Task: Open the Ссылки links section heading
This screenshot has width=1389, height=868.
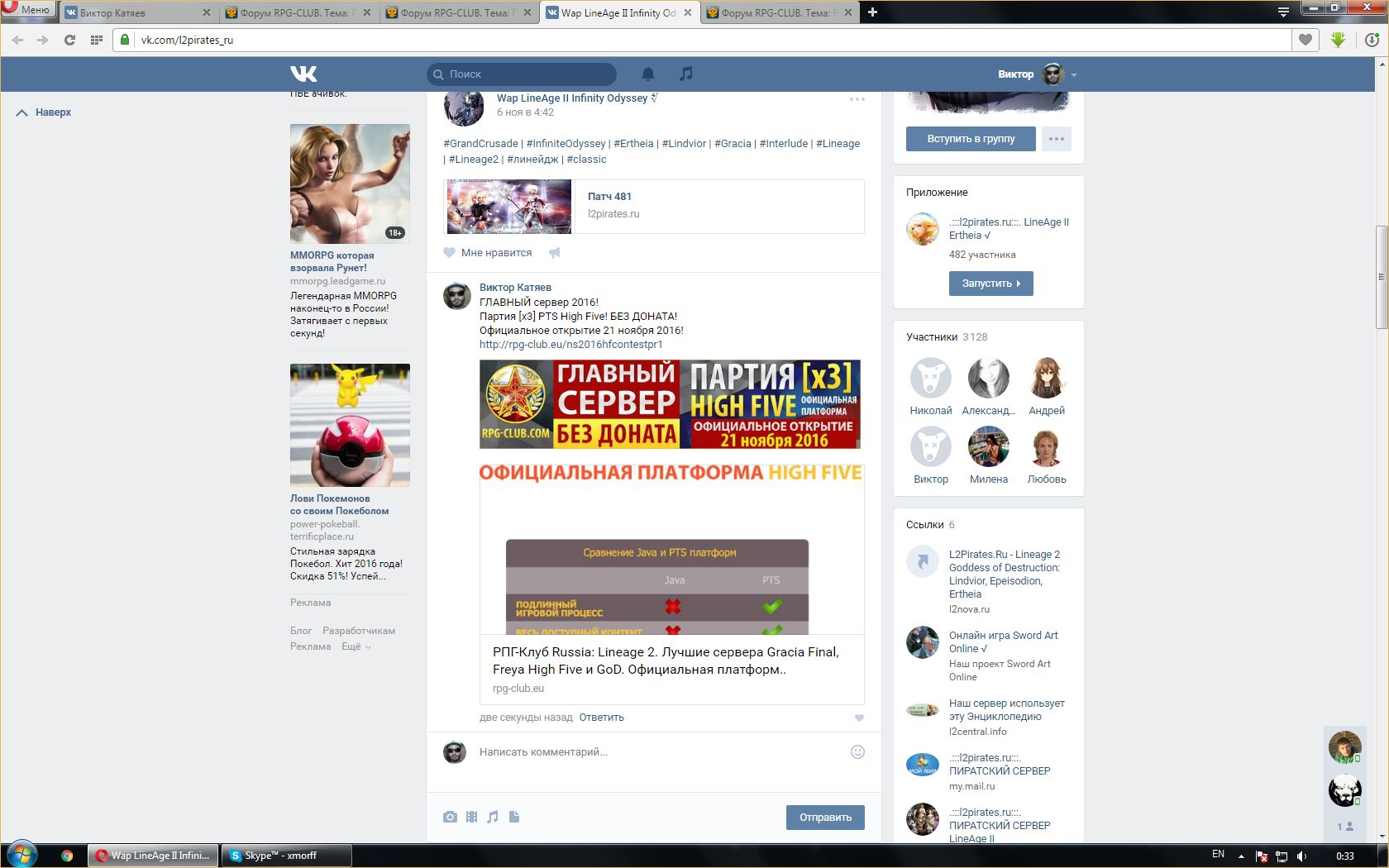Action: pos(924,525)
